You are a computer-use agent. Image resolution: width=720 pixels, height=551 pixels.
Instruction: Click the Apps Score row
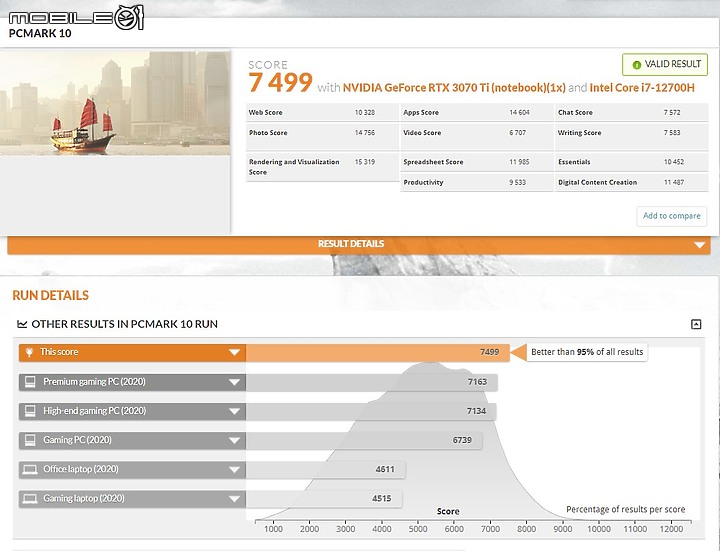pyautogui.click(x=477, y=112)
